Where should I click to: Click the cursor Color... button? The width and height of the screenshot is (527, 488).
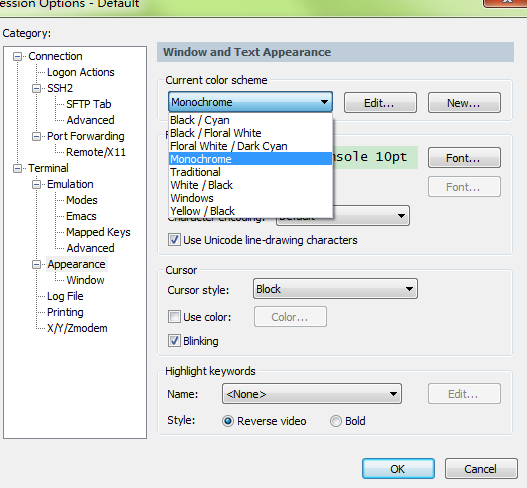click(290, 317)
